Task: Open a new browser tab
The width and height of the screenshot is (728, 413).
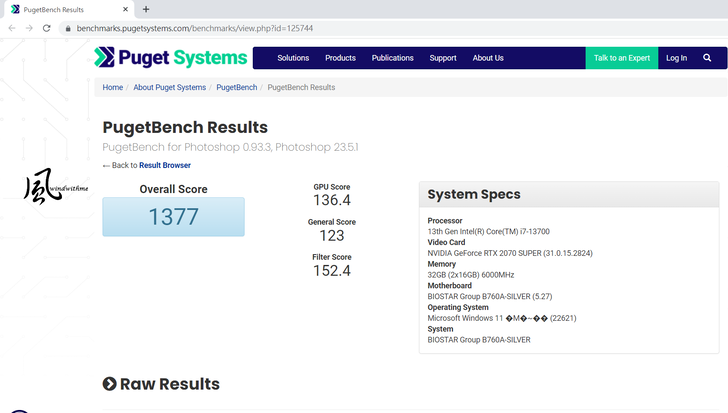Action: pyautogui.click(x=147, y=9)
